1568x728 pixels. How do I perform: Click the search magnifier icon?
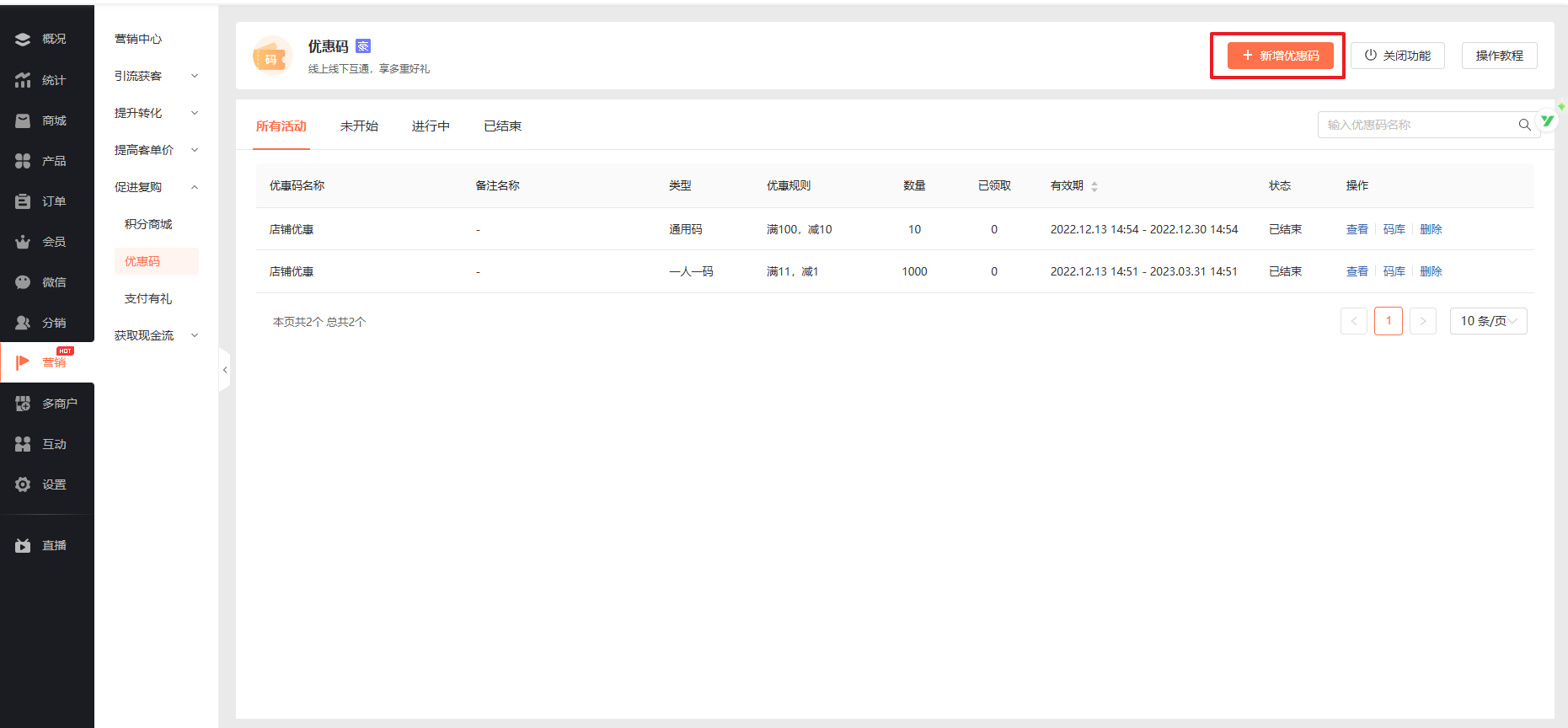click(x=1524, y=125)
